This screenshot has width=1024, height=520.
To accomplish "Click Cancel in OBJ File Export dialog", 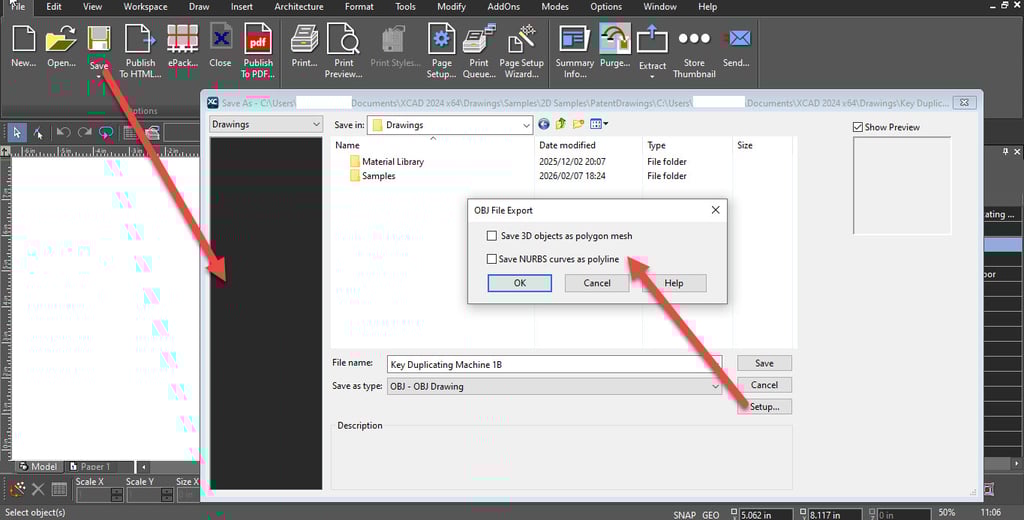I will pos(597,283).
